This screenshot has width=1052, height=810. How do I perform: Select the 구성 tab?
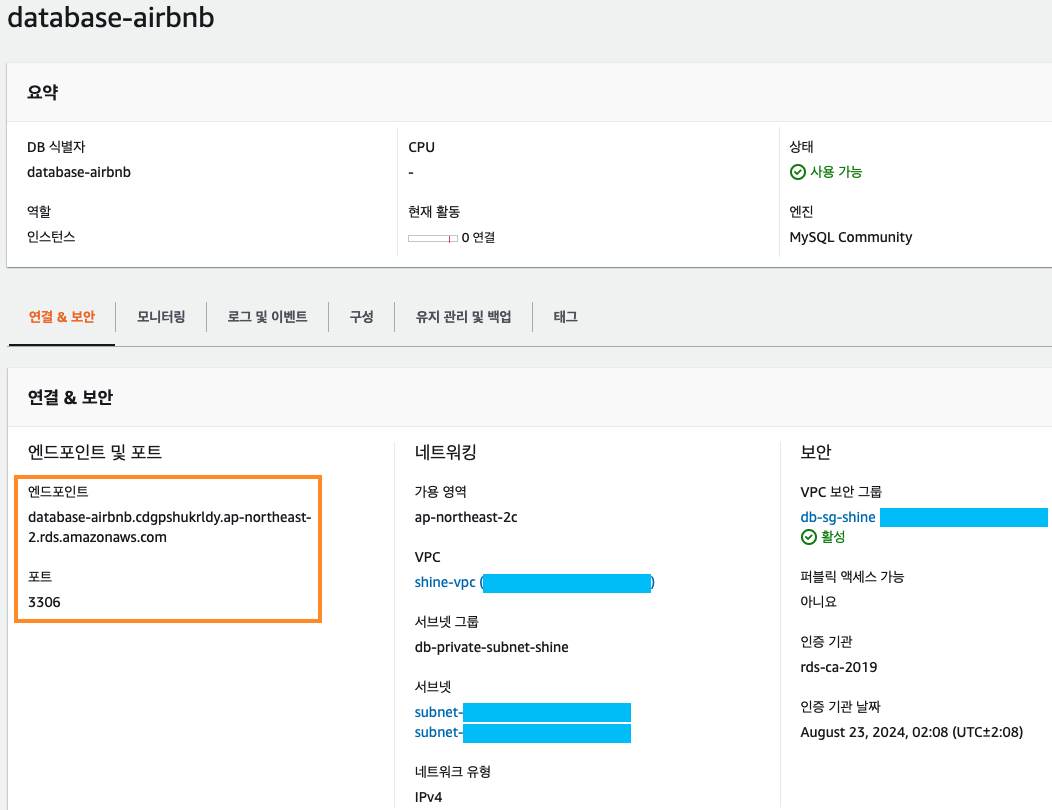click(361, 317)
